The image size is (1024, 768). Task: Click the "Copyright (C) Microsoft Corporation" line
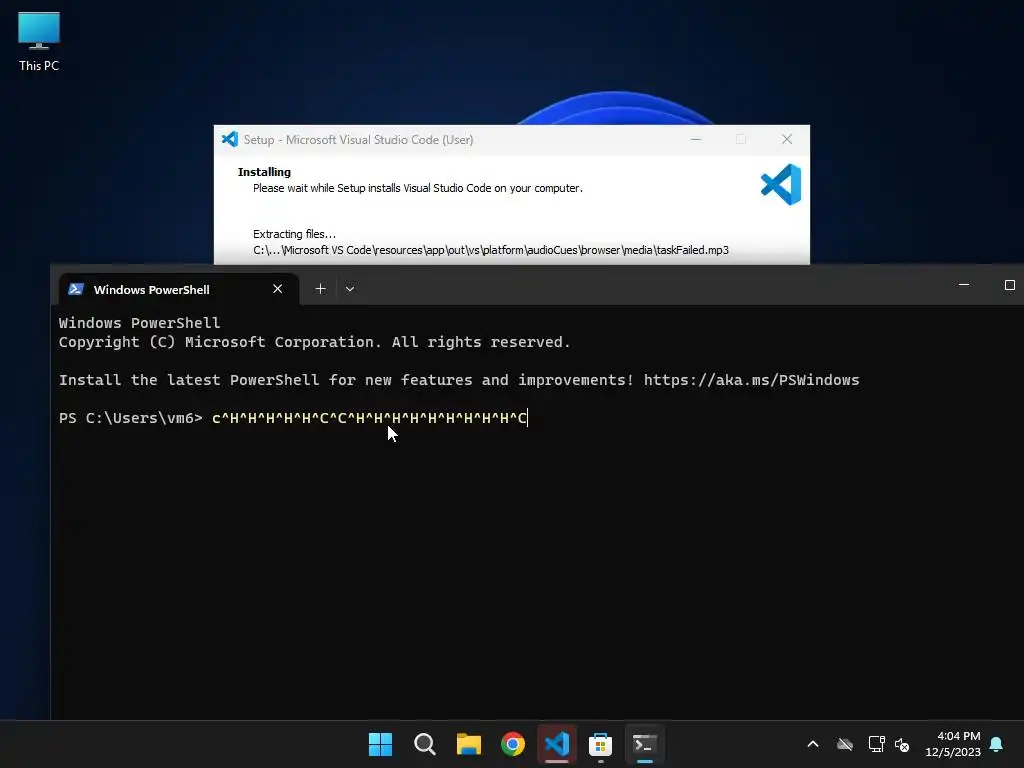coord(315,342)
